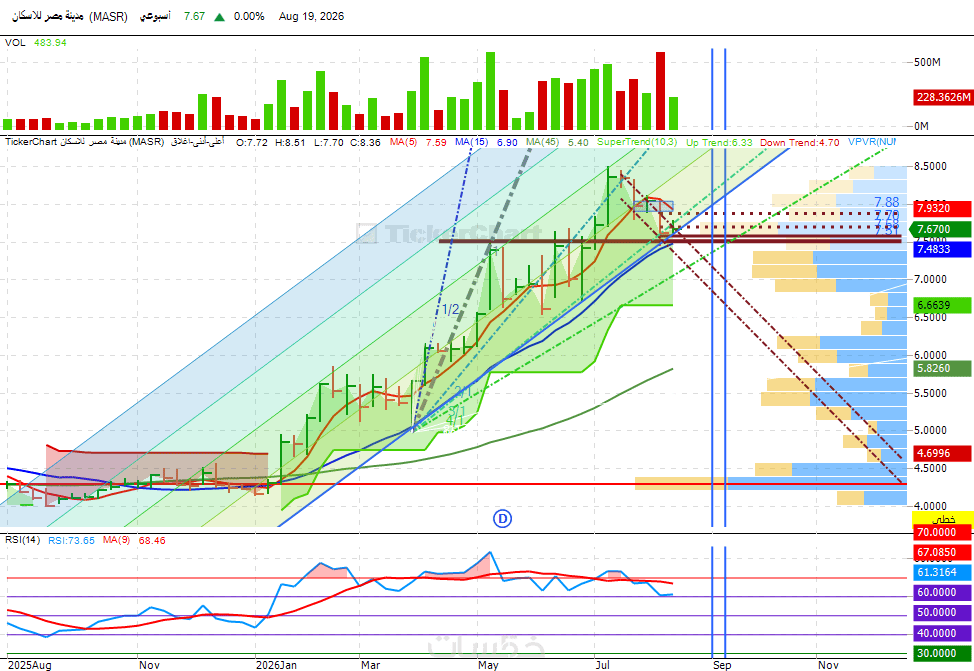974x671 pixels.
Task: Click the green 7.6700 current price tag
Action: click(x=940, y=229)
